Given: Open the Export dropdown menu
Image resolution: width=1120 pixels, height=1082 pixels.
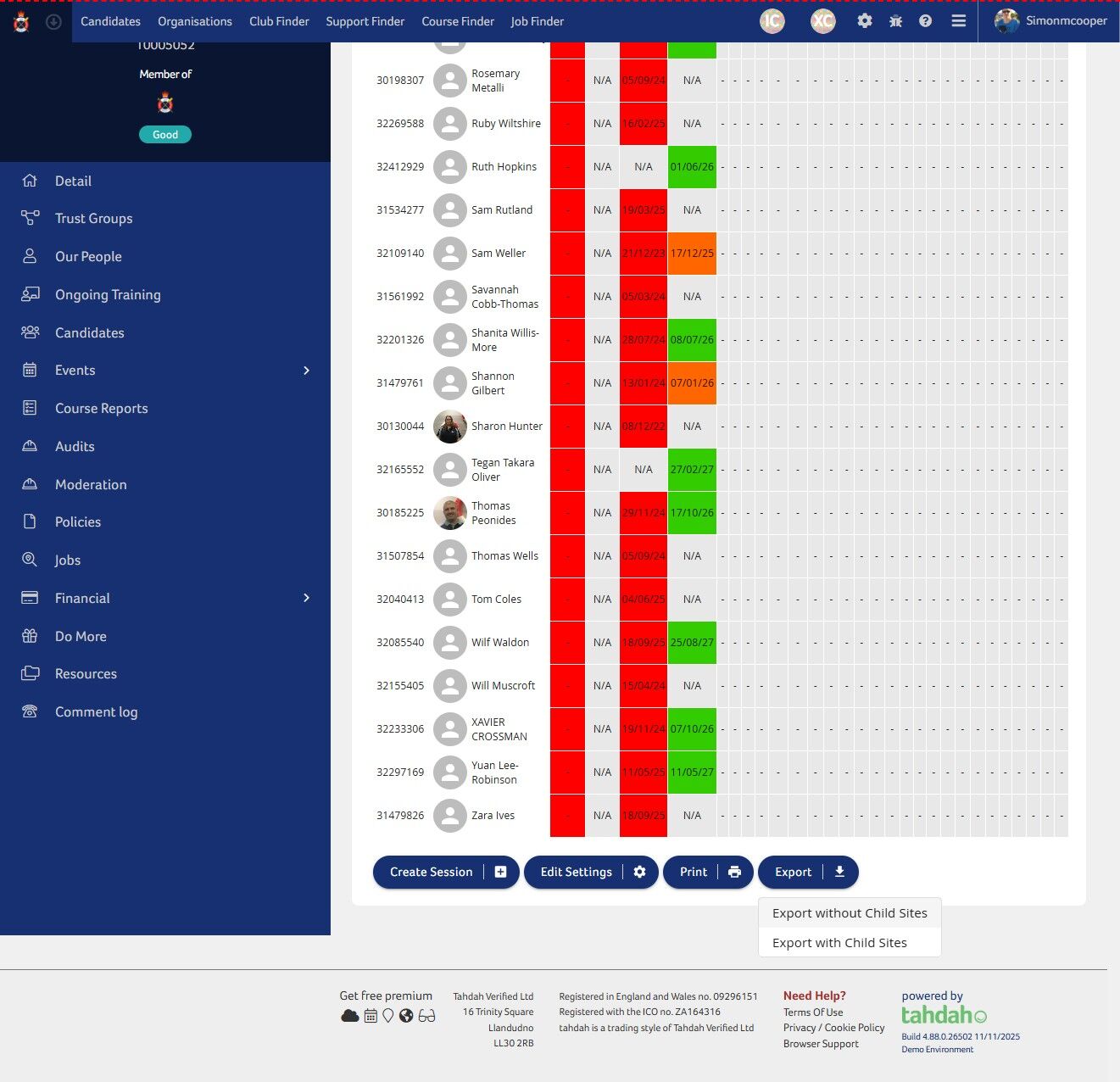Looking at the screenshot, I should tap(807, 872).
